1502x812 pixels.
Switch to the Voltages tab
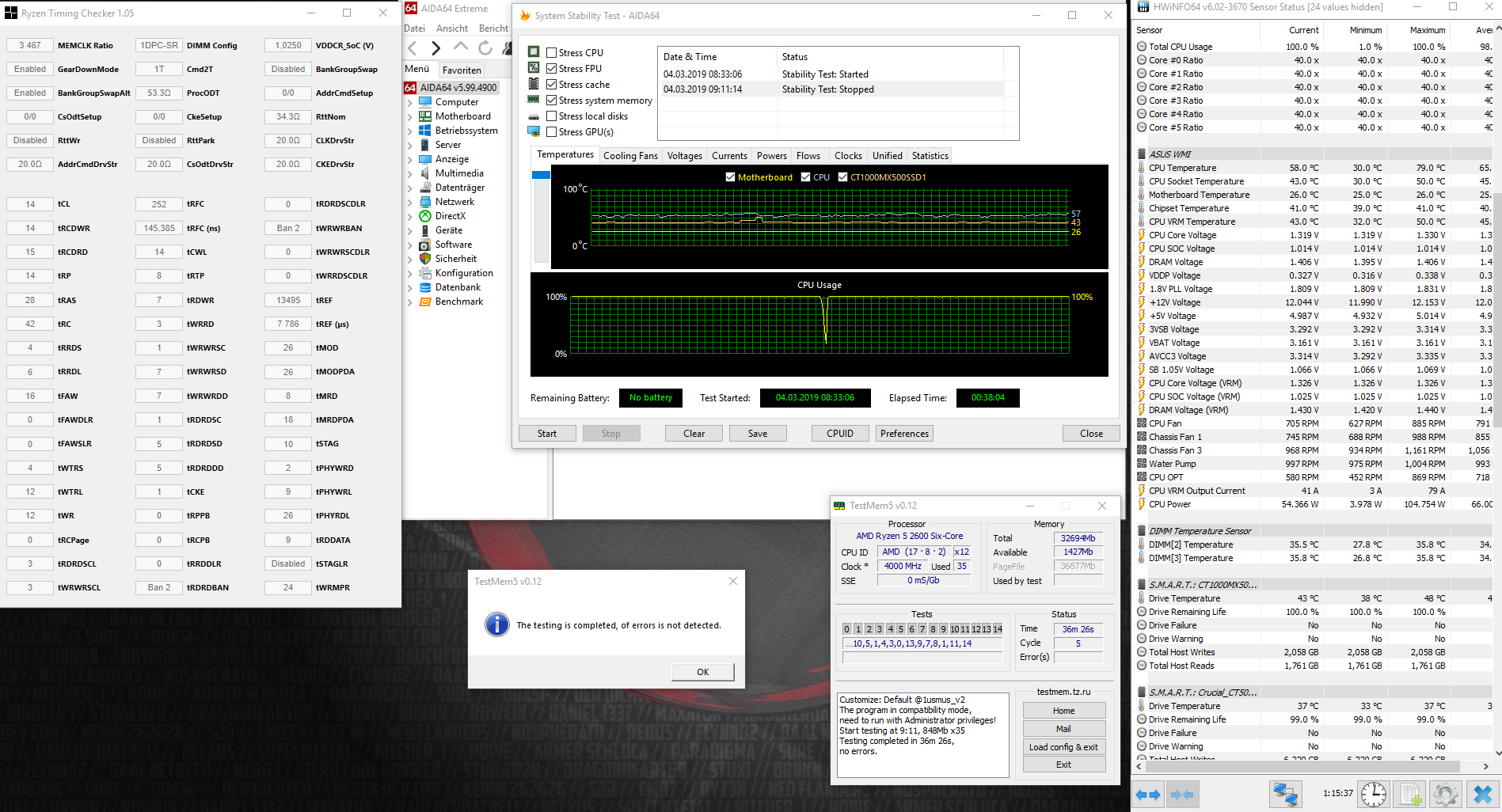pos(684,156)
